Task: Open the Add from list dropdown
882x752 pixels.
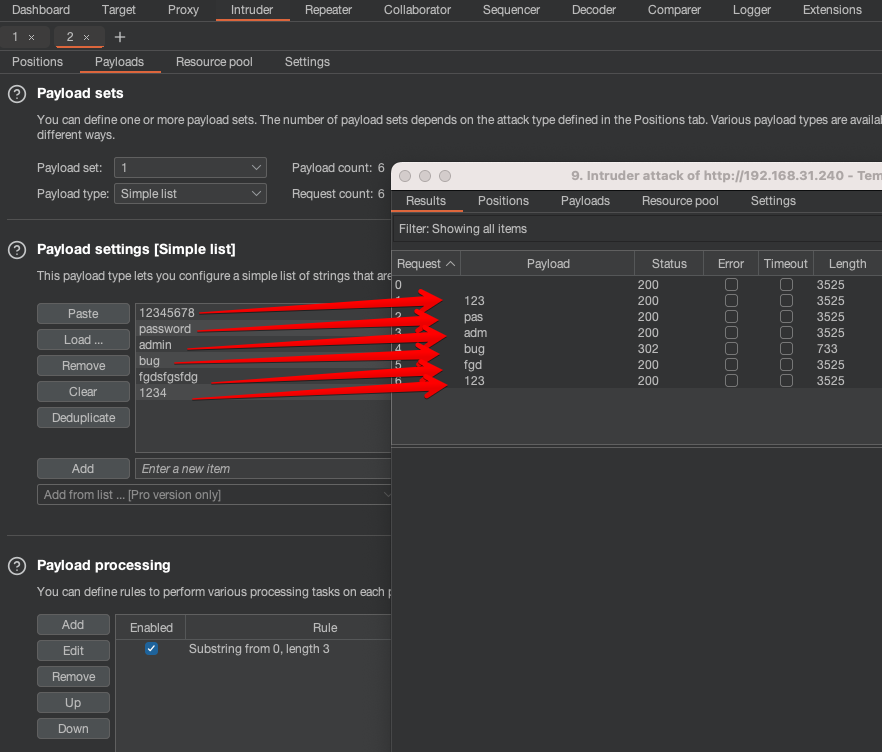Action: coord(214,495)
